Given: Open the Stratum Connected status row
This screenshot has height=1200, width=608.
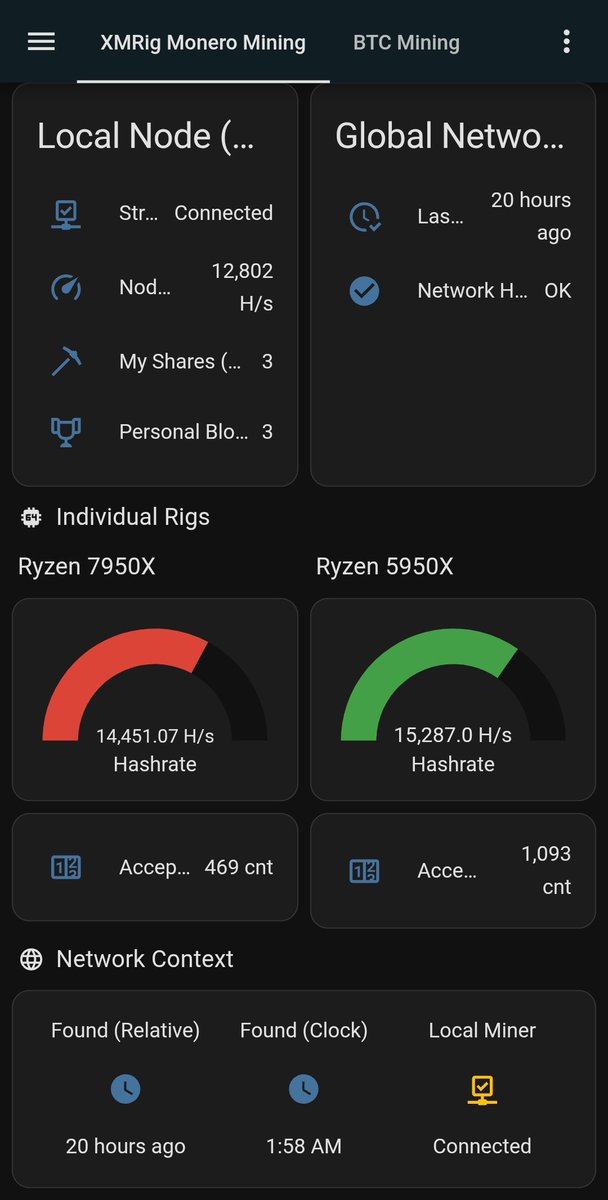Looking at the screenshot, I should [x=155, y=213].
